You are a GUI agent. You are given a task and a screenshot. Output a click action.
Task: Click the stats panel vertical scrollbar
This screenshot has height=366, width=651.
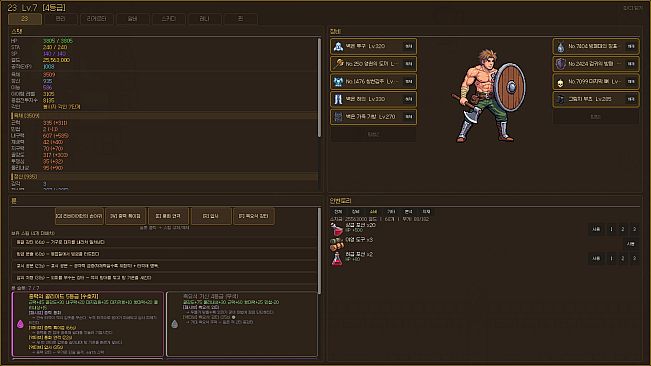(x=319, y=88)
